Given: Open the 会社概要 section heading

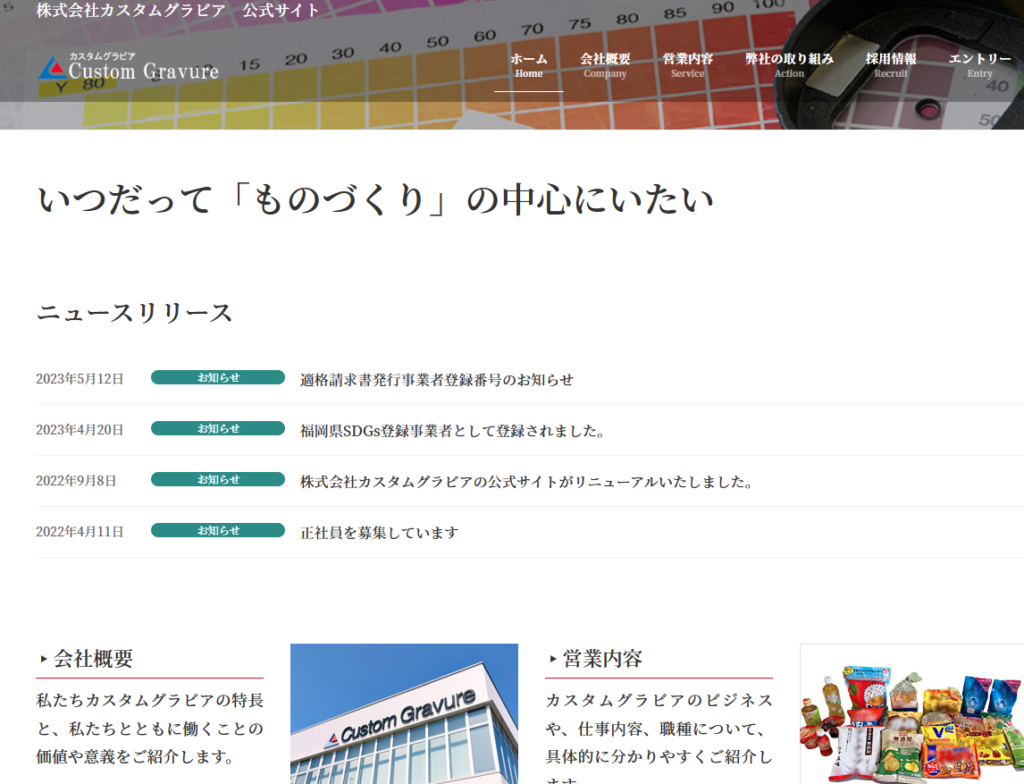Looking at the screenshot, I should (93, 659).
